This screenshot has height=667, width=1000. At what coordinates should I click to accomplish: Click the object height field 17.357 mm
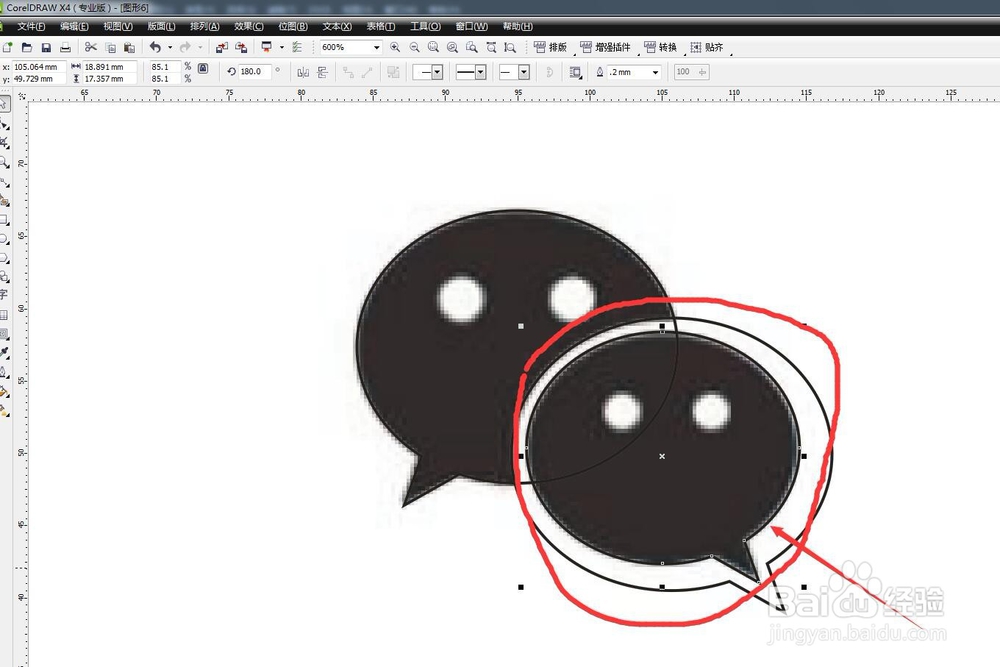coord(110,79)
